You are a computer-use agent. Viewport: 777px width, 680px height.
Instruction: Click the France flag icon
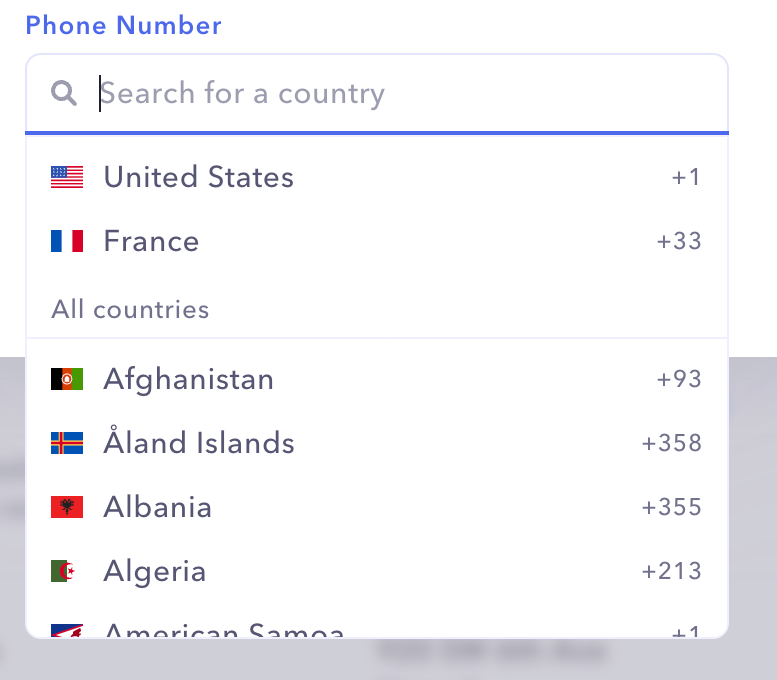click(67, 242)
